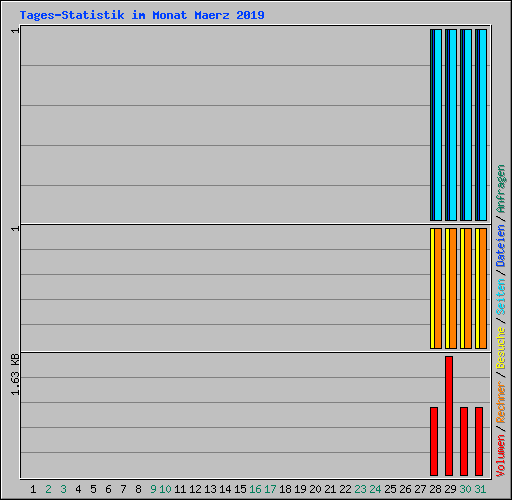This screenshot has height=500, width=512.
Task: Click green weekend day 10 on the axis
Action: [x=165, y=489]
